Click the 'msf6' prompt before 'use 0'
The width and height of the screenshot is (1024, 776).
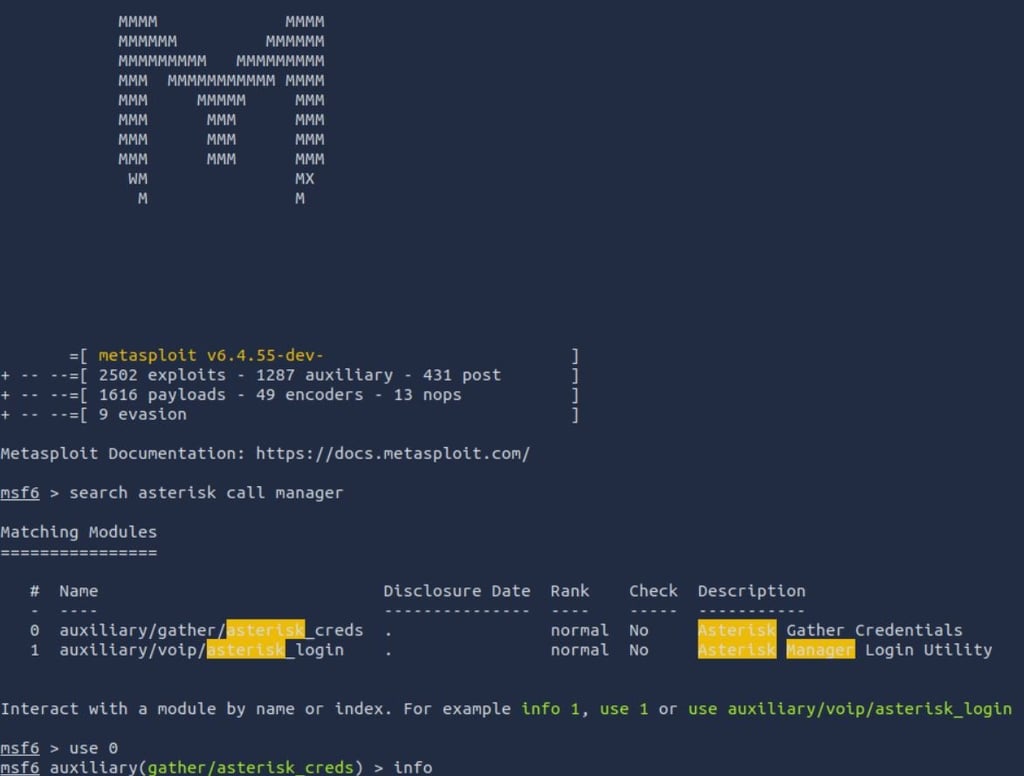click(20, 748)
